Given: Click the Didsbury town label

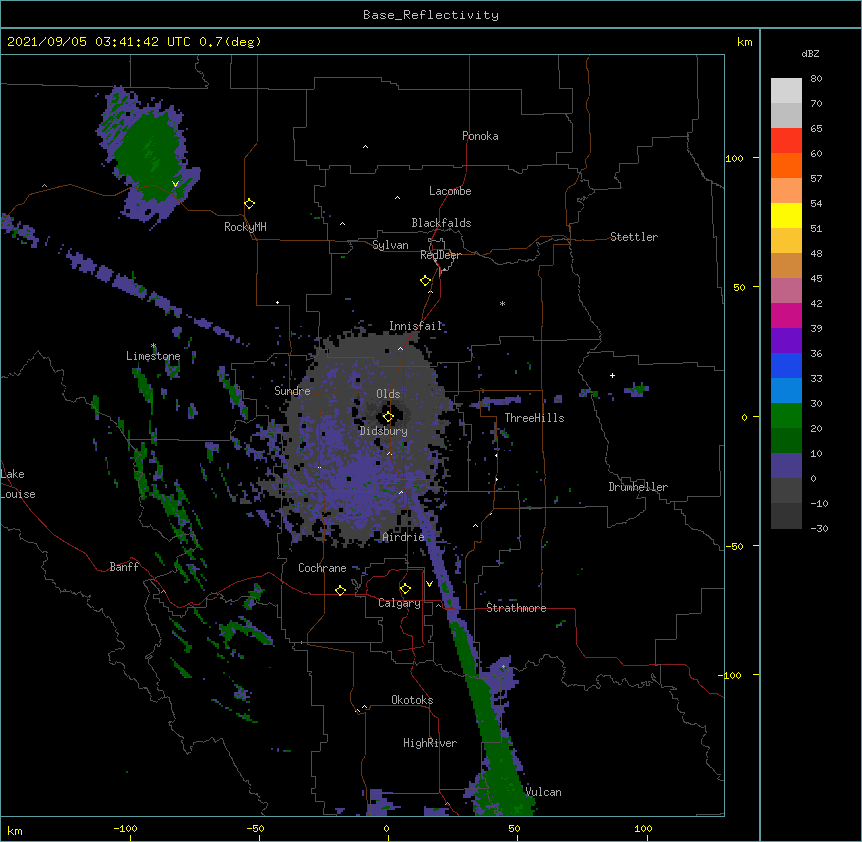Looking at the screenshot, I should [x=384, y=431].
